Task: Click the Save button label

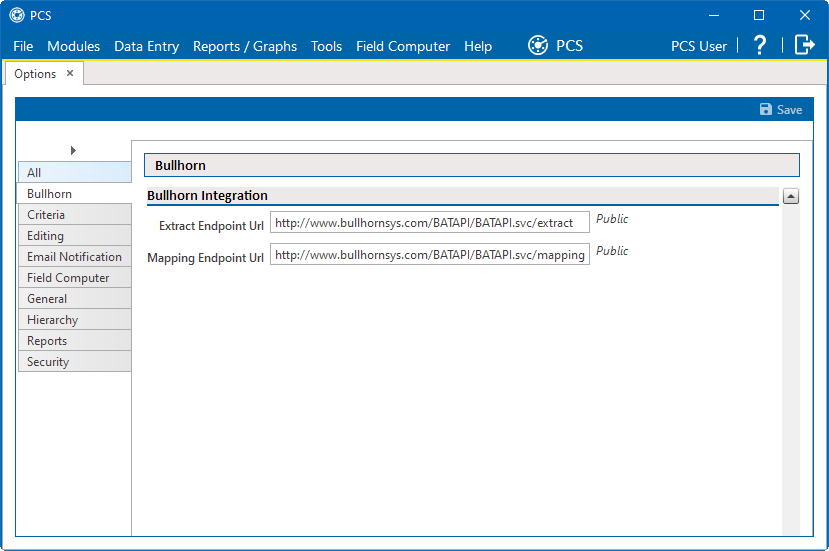Action: coord(789,109)
